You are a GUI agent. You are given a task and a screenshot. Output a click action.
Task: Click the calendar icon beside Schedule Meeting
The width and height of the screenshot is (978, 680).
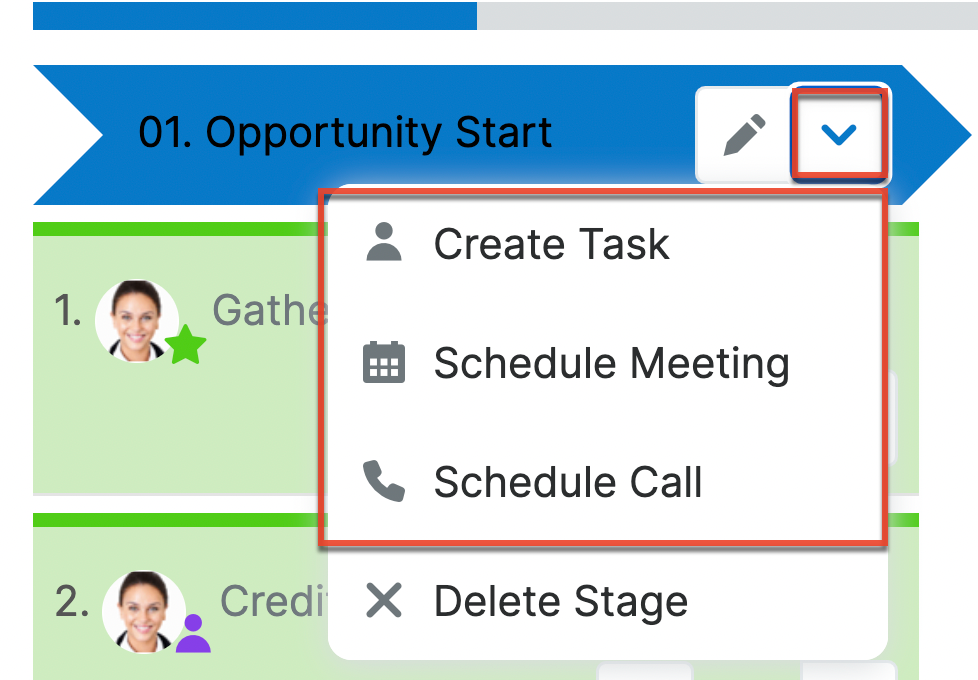click(384, 363)
